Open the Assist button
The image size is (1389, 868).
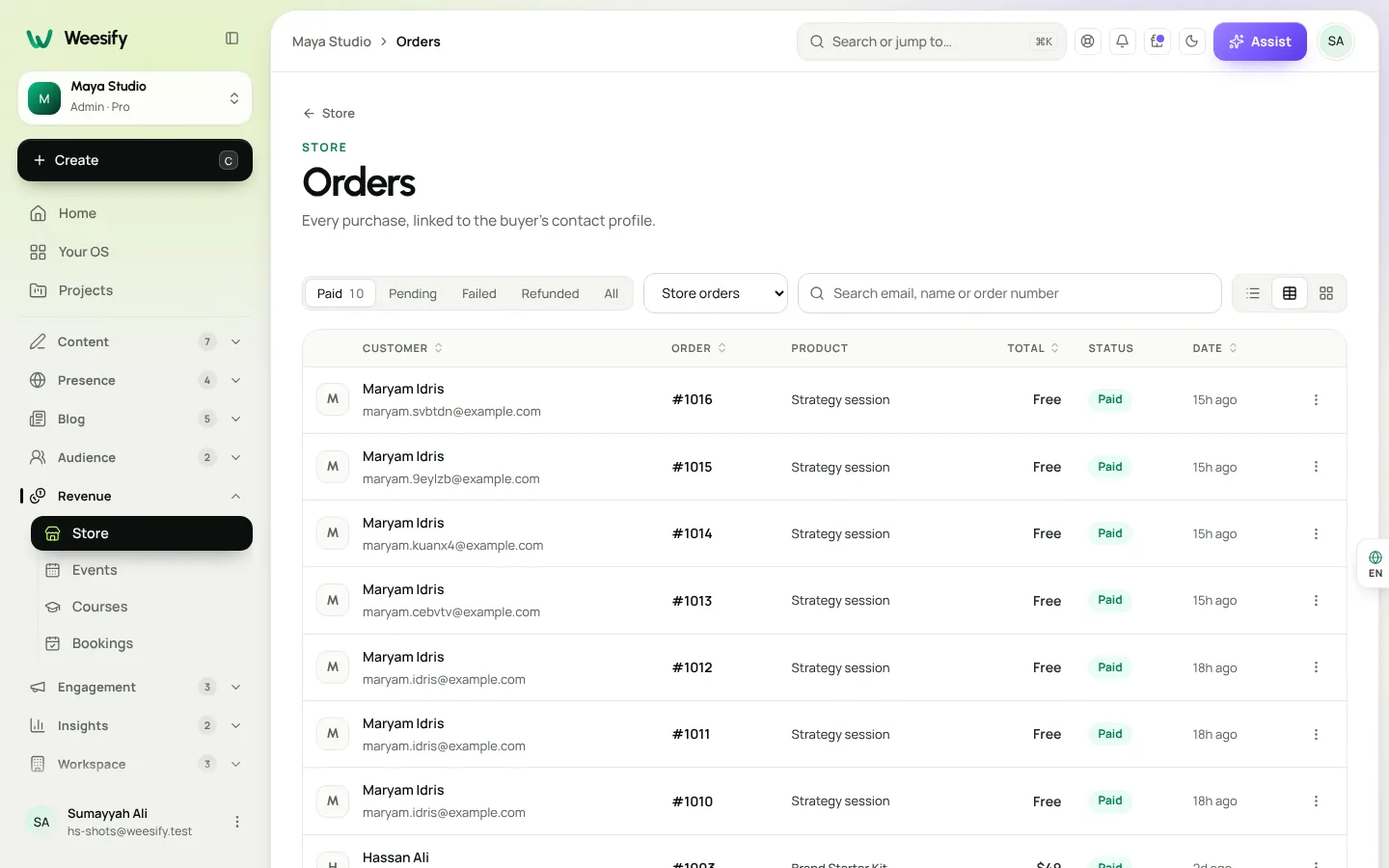pyautogui.click(x=1260, y=41)
